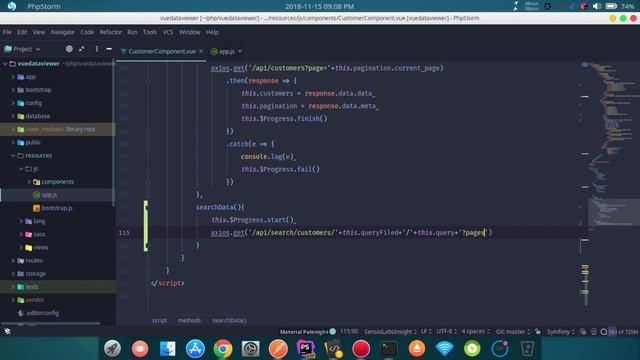Expand the components folder under js
This screenshot has width=640, height=360.
point(29,182)
